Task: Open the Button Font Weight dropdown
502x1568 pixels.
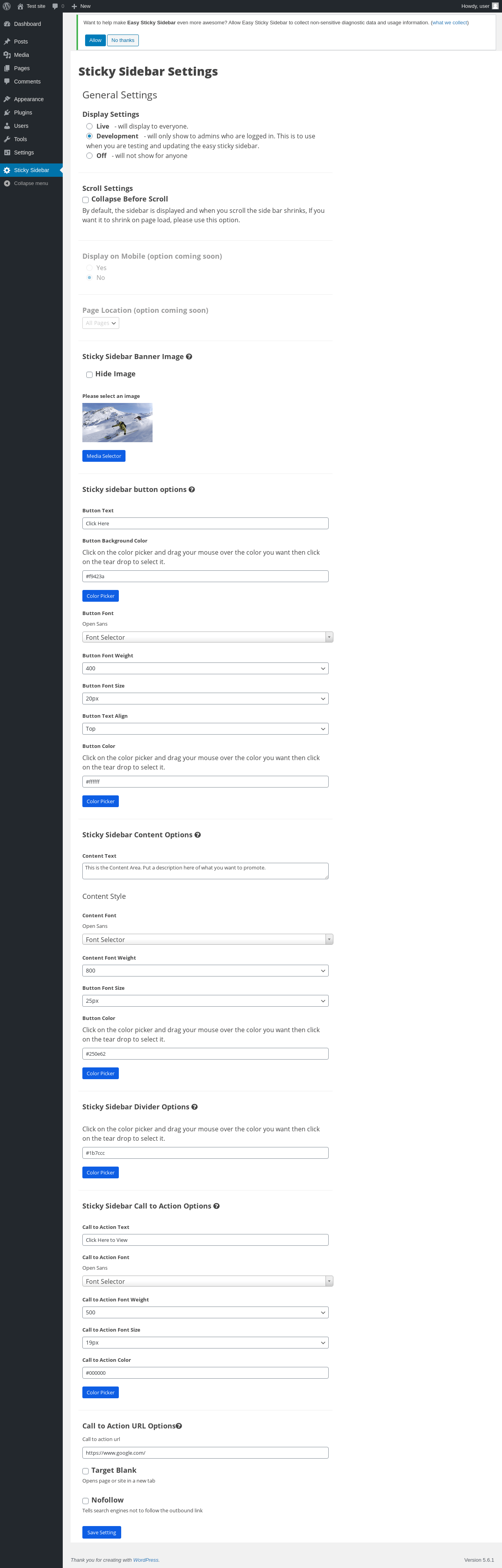Action: [205, 668]
